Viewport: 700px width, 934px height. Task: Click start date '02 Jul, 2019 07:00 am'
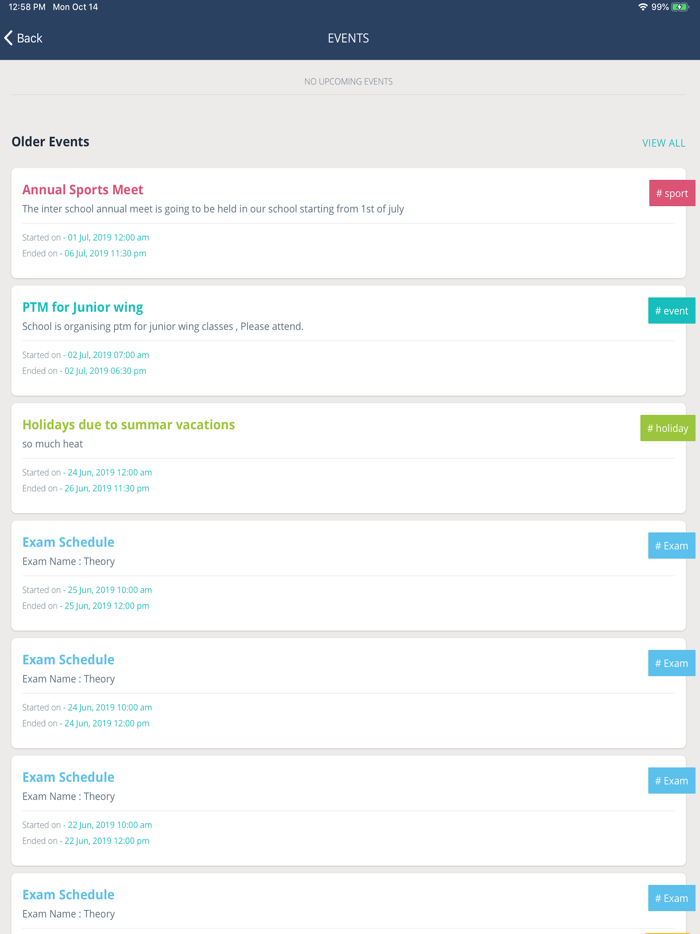106,354
